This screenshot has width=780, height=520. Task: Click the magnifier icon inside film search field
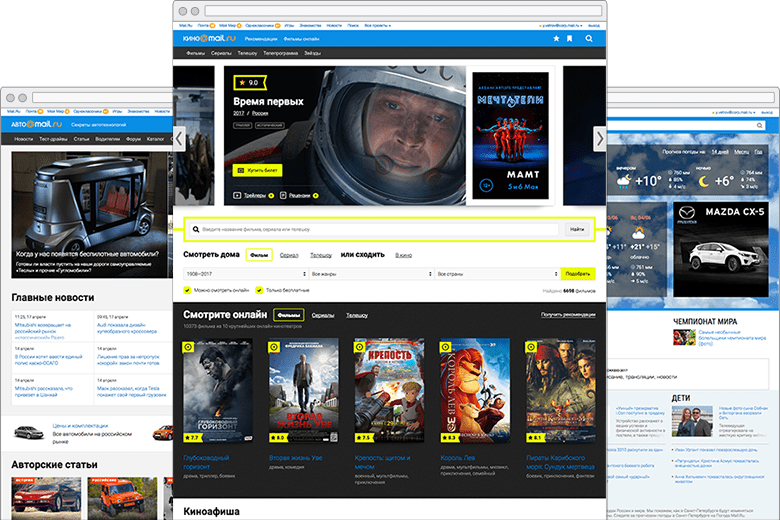(196, 229)
